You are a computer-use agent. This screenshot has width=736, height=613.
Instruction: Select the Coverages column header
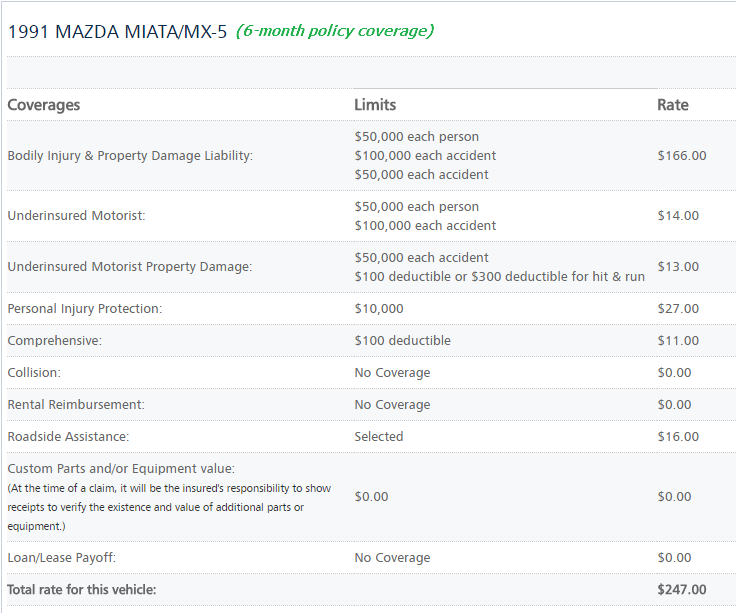pyautogui.click(x=44, y=105)
